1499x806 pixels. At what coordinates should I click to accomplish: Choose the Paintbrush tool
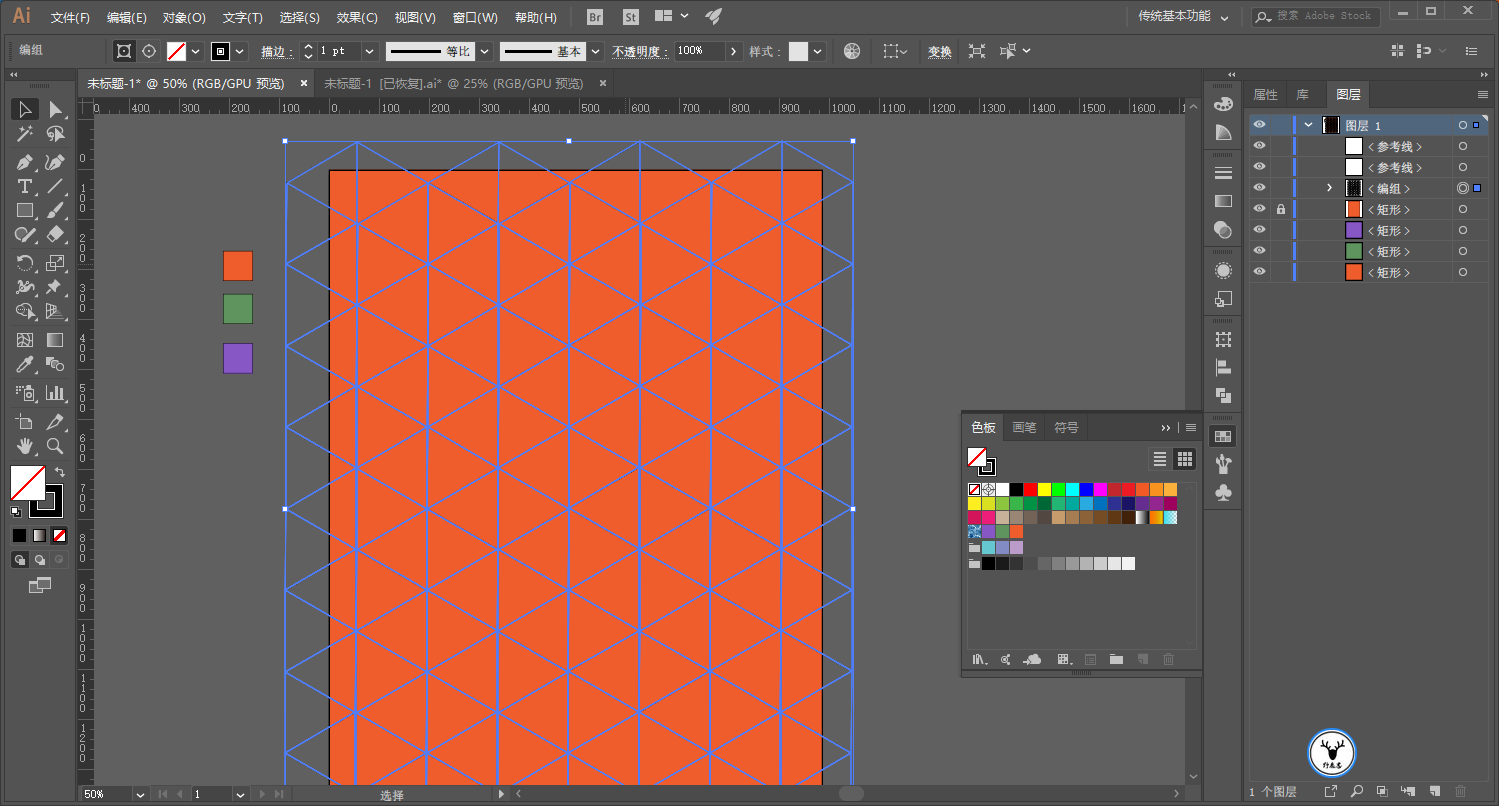tap(55, 210)
